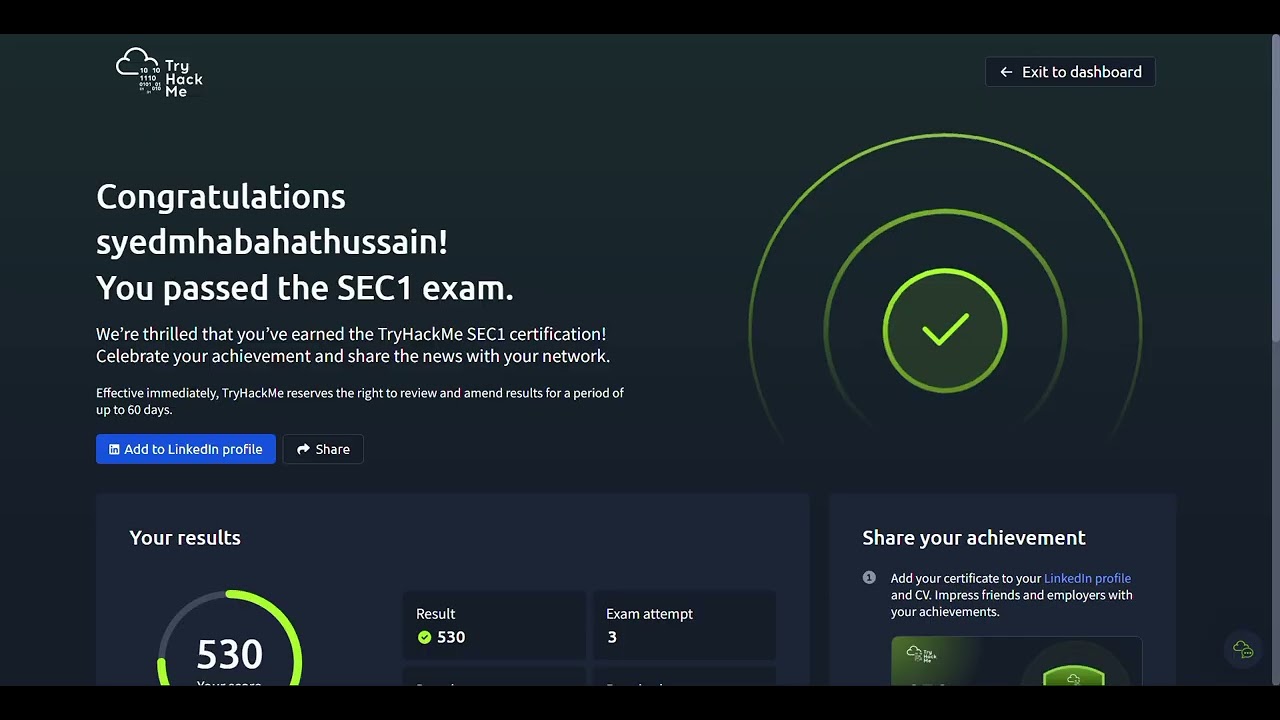
Task: Select the 530 score circular gauge
Action: [x=230, y=637]
